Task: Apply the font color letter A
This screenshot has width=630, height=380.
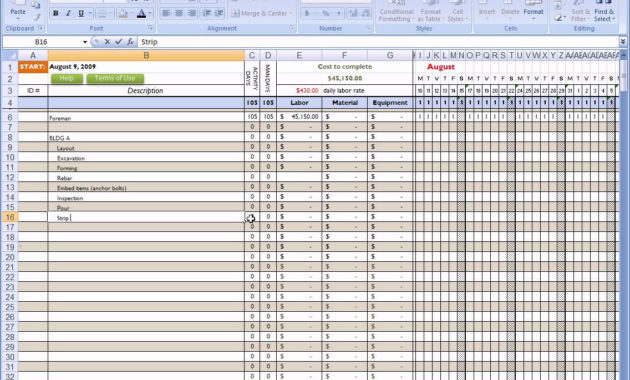Action: tap(141, 13)
